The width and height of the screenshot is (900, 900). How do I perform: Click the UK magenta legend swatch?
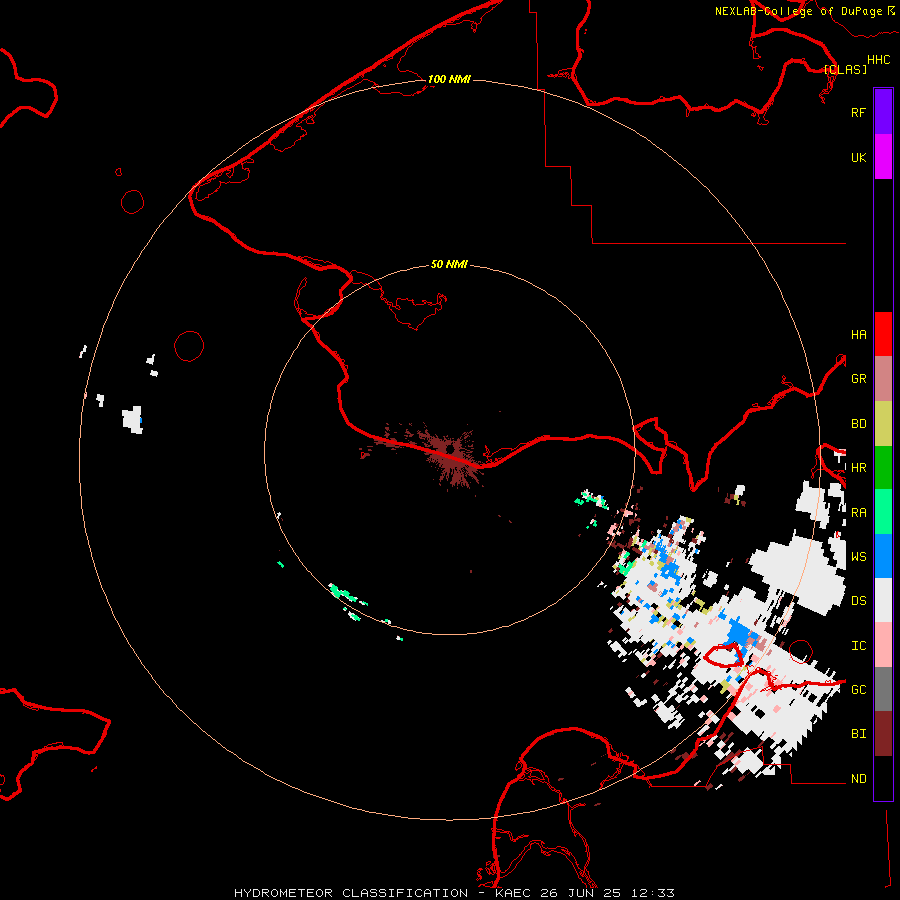883,157
